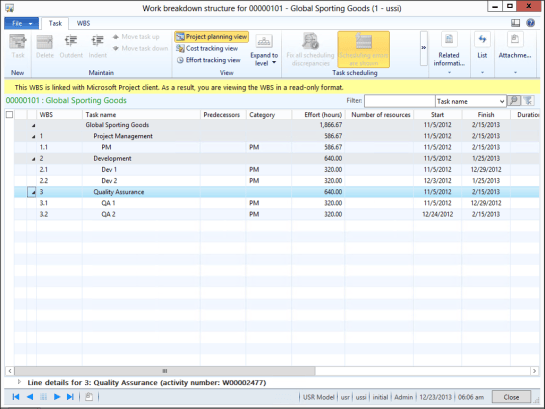Click Number of resources column header
Image resolution: width=545 pixels, height=409 pixels.
[379, 115]
